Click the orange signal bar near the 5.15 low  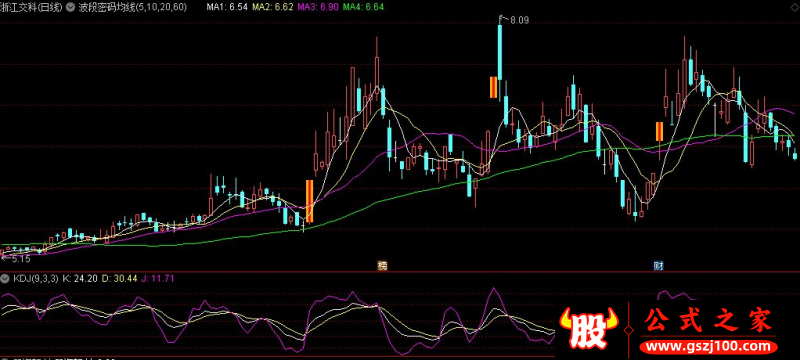(x=309, y=201)
